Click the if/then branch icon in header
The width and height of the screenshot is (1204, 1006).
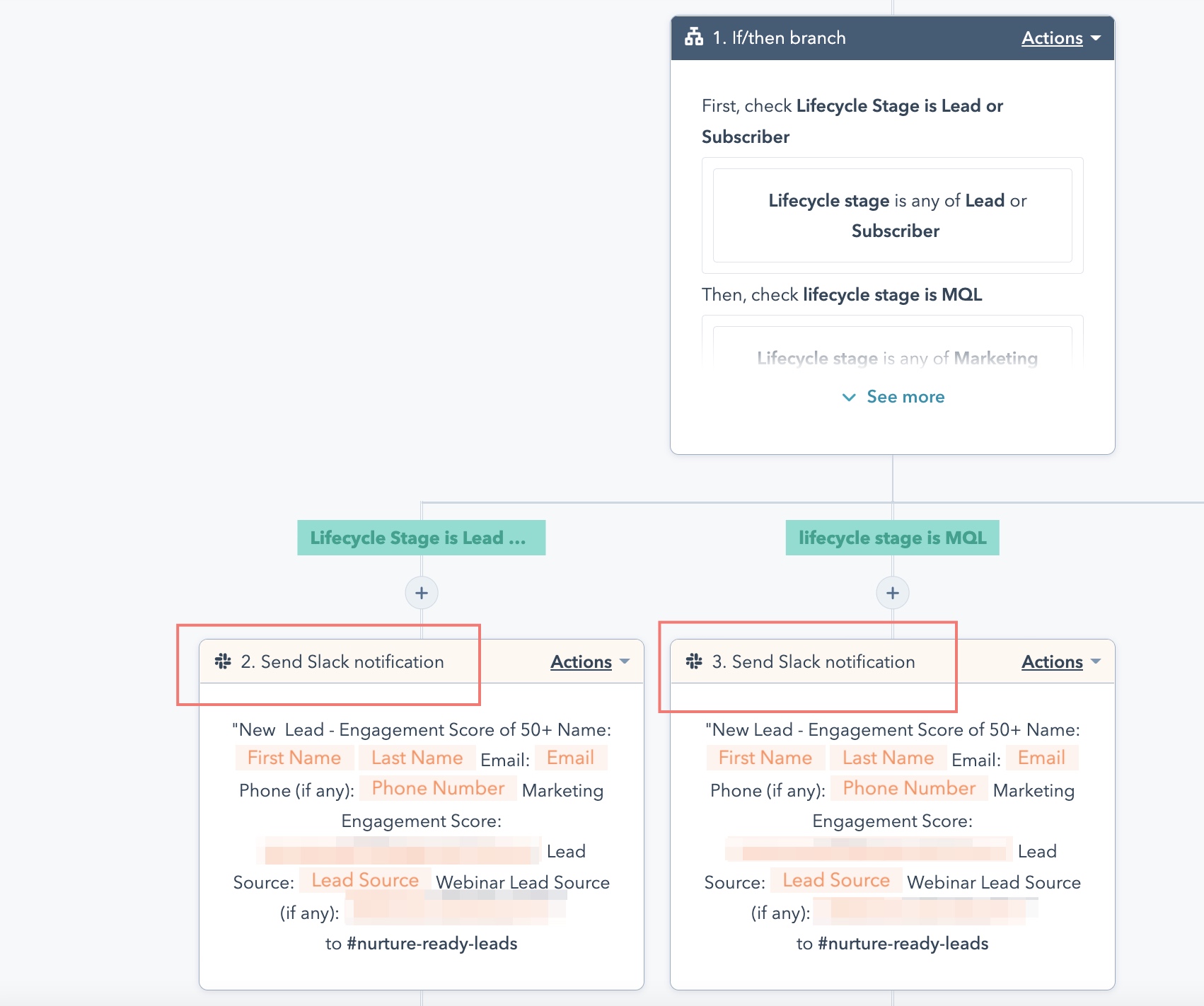pyautogui.click(x=694, y=37)
